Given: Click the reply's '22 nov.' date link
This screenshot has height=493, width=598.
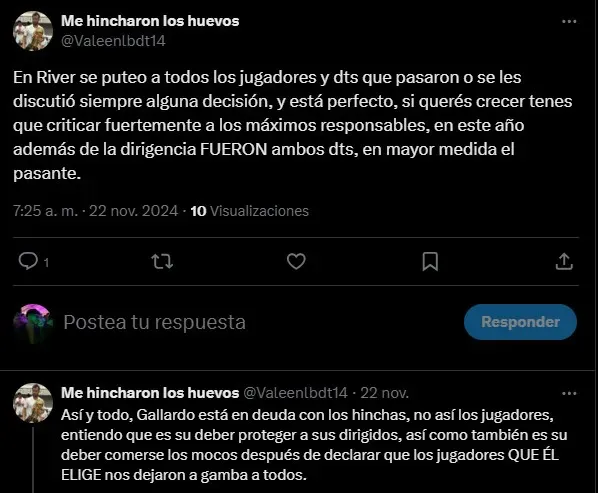Looking at the screenshot, I should 384,393.
